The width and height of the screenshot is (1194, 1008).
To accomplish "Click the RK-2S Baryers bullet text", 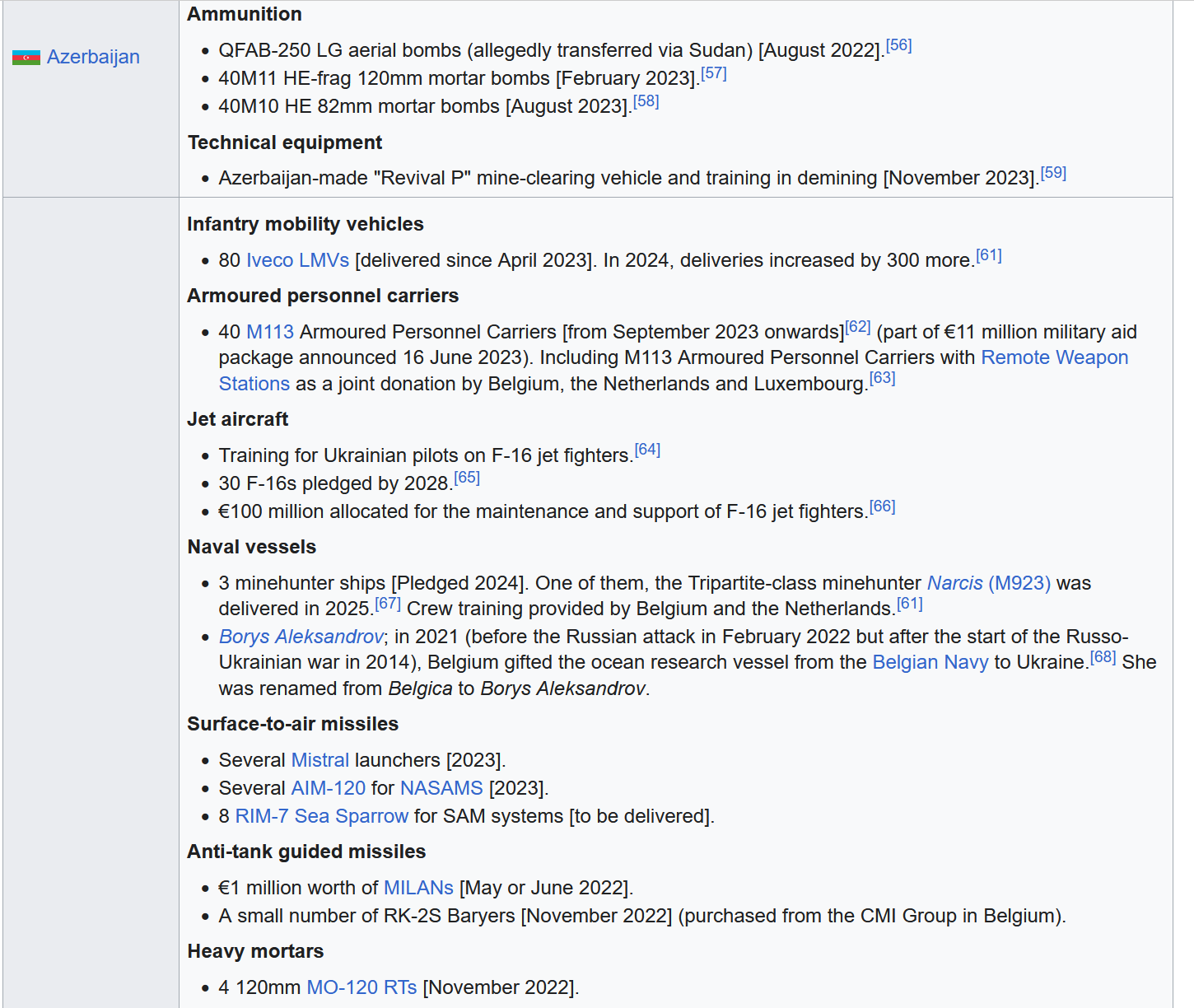I will 642,916.
